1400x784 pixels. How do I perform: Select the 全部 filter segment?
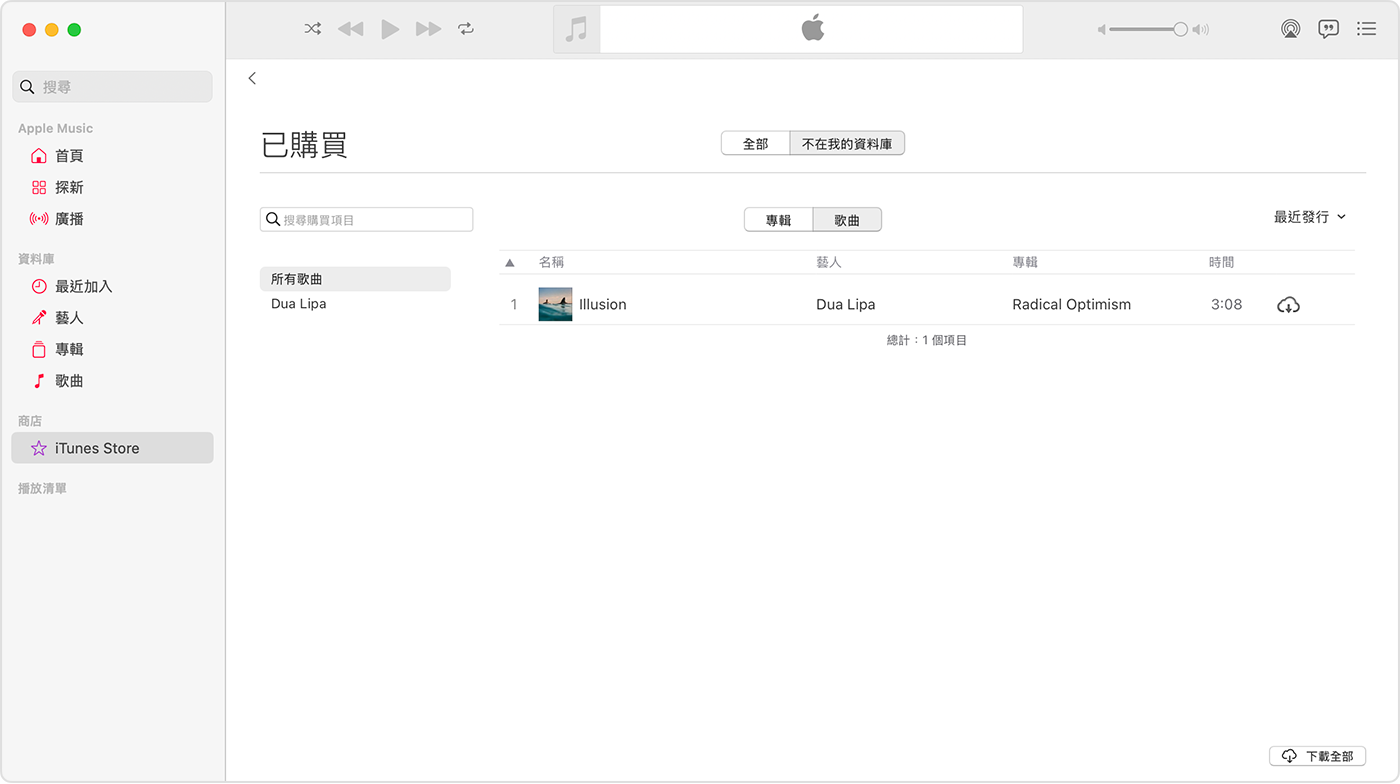click(x=755, y=144)
